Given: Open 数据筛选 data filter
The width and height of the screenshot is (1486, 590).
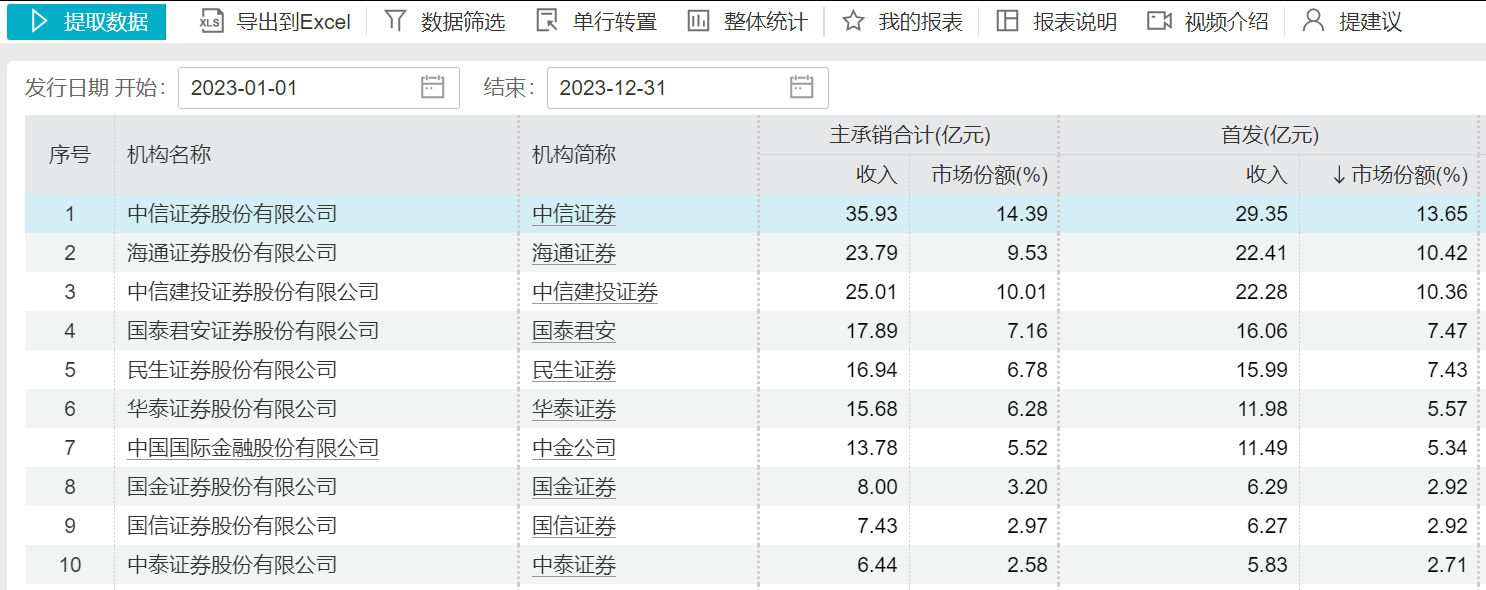Looking at the screenshot, I should [x=463, y=22].
